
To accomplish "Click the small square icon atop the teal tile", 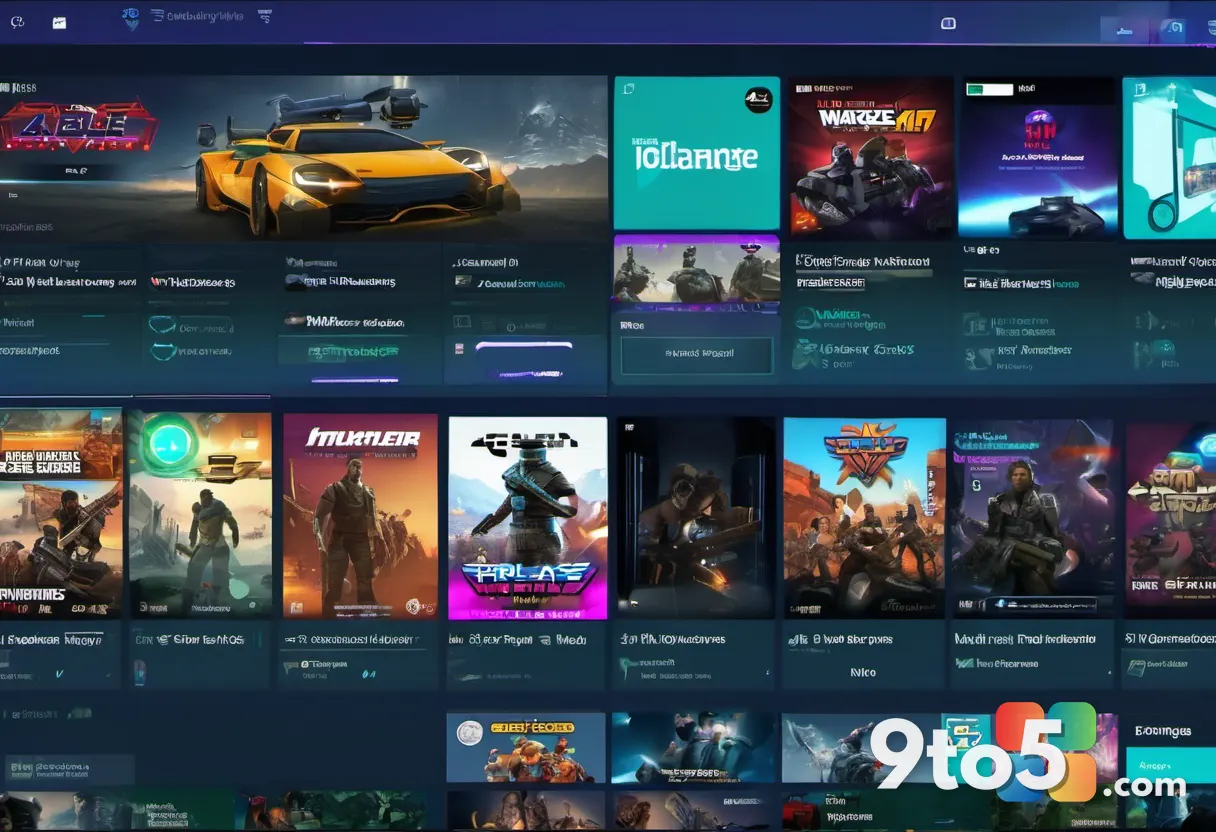I will 628,90.
